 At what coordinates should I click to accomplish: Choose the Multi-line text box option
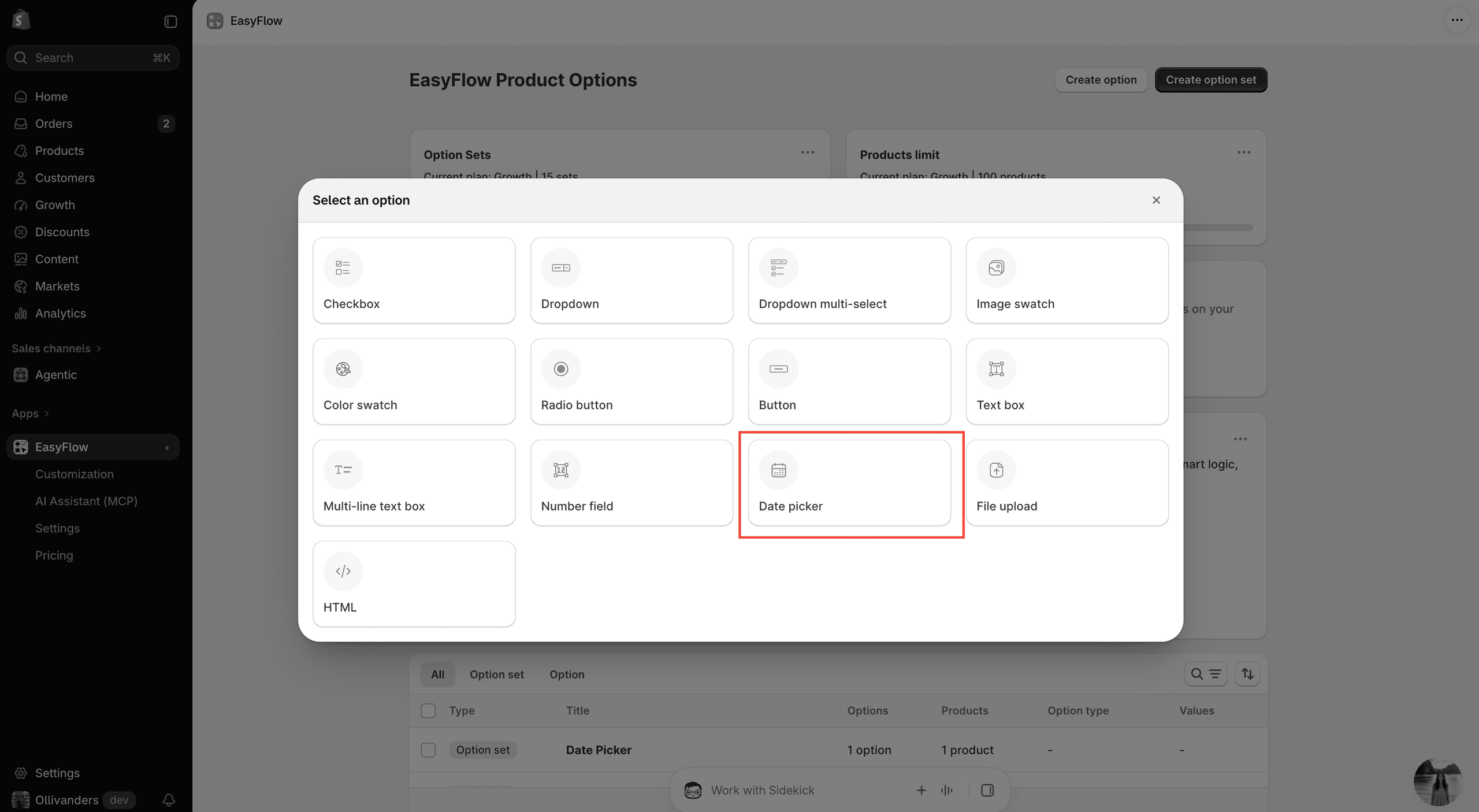[414, 482]
